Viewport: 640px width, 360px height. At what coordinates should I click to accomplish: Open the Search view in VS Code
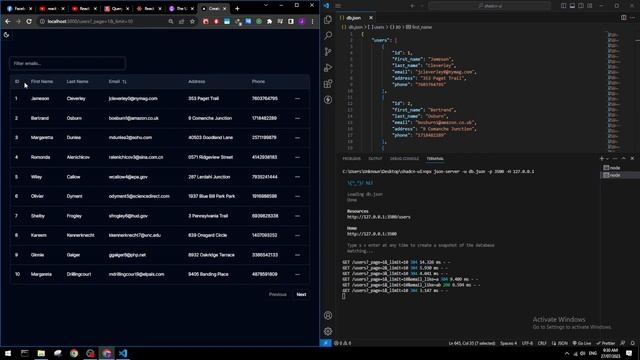[x=328, y=36]
